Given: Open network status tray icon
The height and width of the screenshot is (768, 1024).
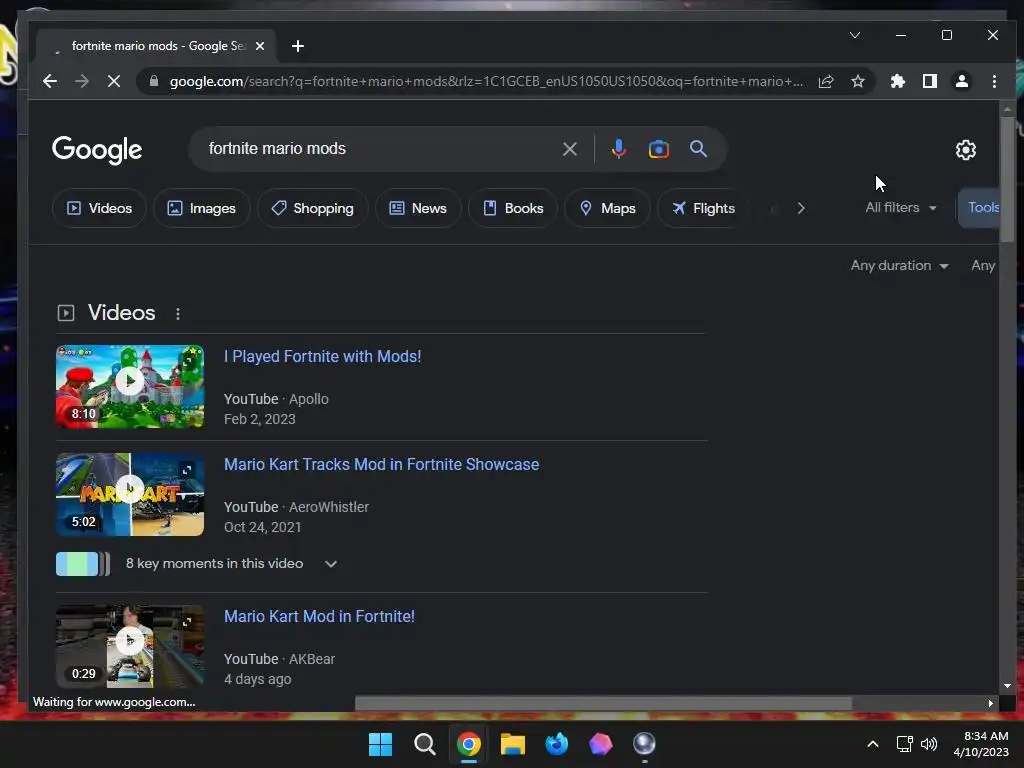Looking at the screenshot, I should click(904, 744).
